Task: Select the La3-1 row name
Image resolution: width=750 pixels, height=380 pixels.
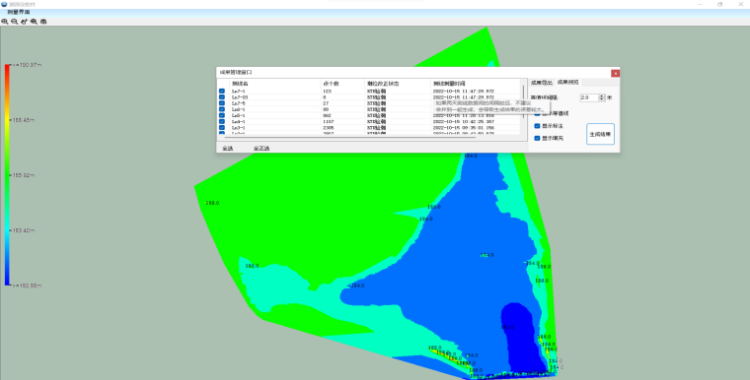Action: (x=238, y=128)
